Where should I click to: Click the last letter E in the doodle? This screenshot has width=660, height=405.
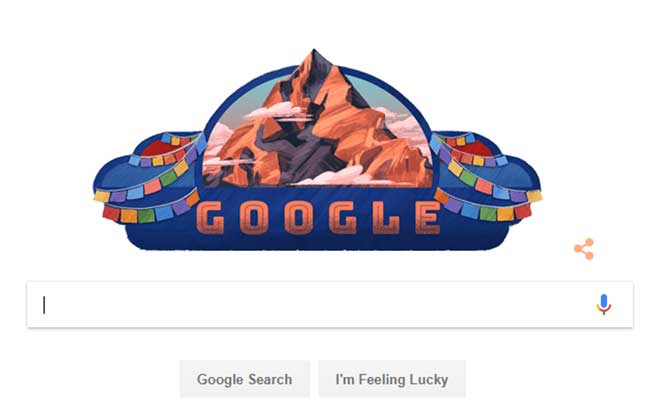coord(428,217)
